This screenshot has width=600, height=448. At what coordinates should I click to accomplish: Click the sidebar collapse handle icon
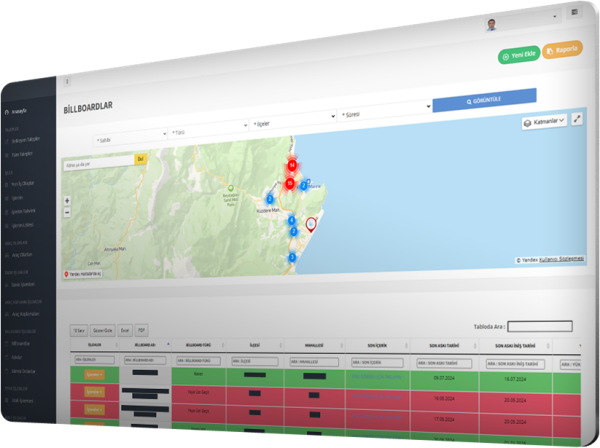(x=67, y=81)
